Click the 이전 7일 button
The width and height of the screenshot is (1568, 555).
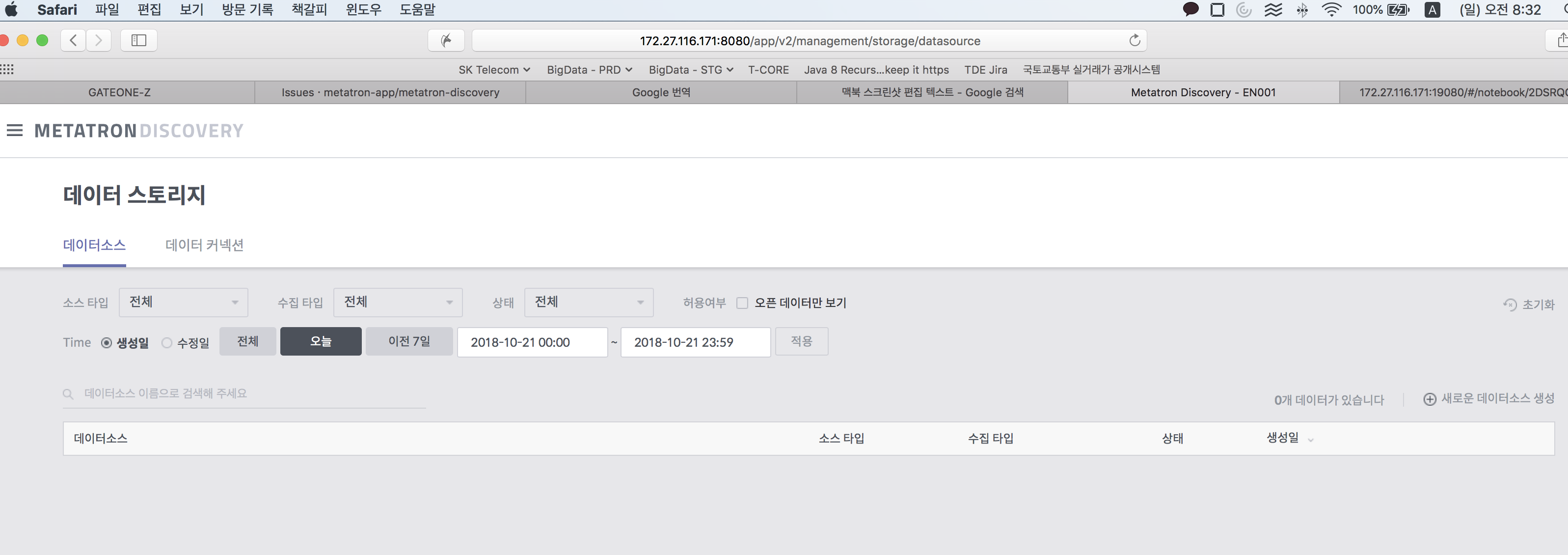409,341
